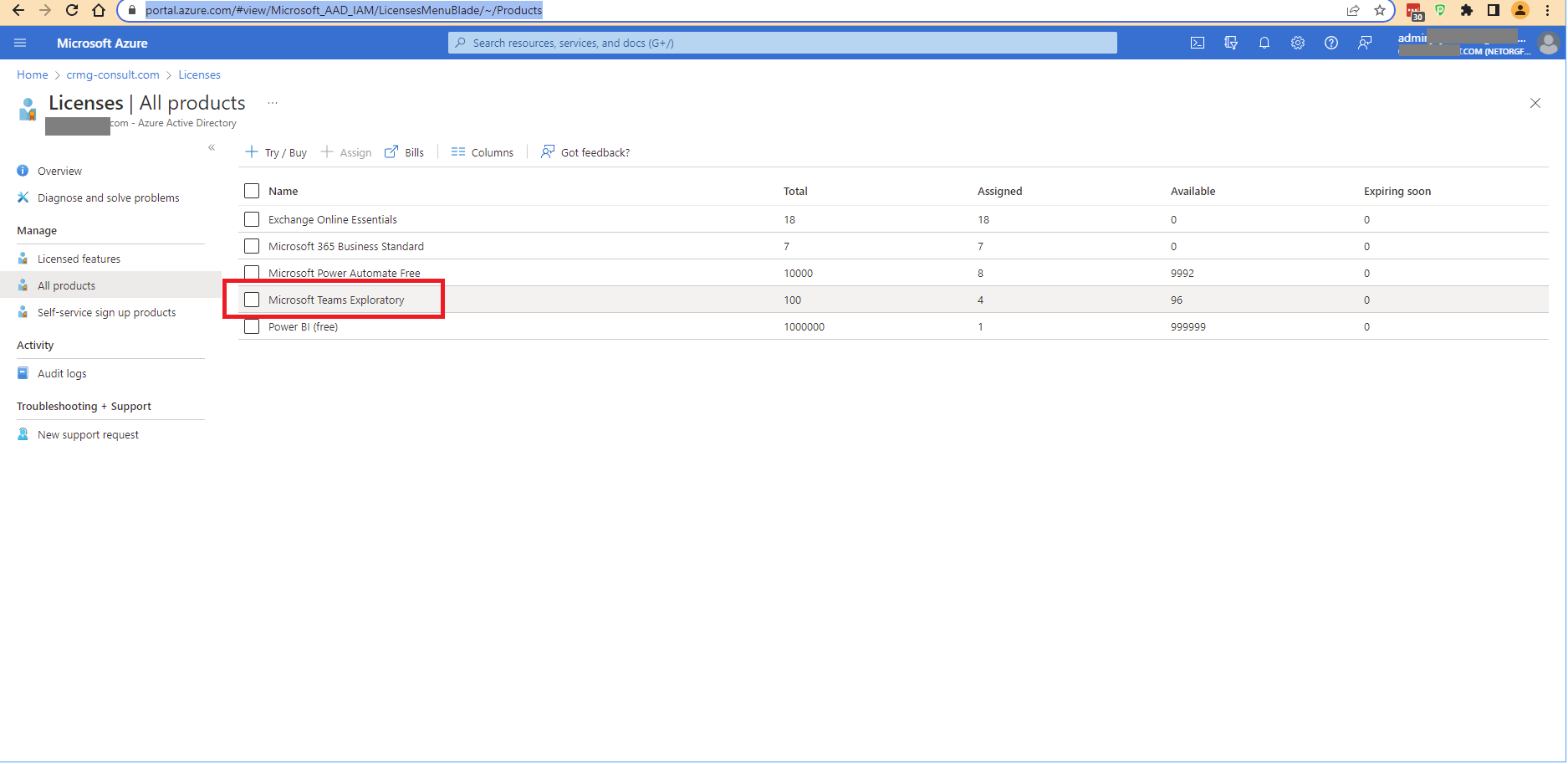Go back using browser back arrow

(x=18, y=10)
